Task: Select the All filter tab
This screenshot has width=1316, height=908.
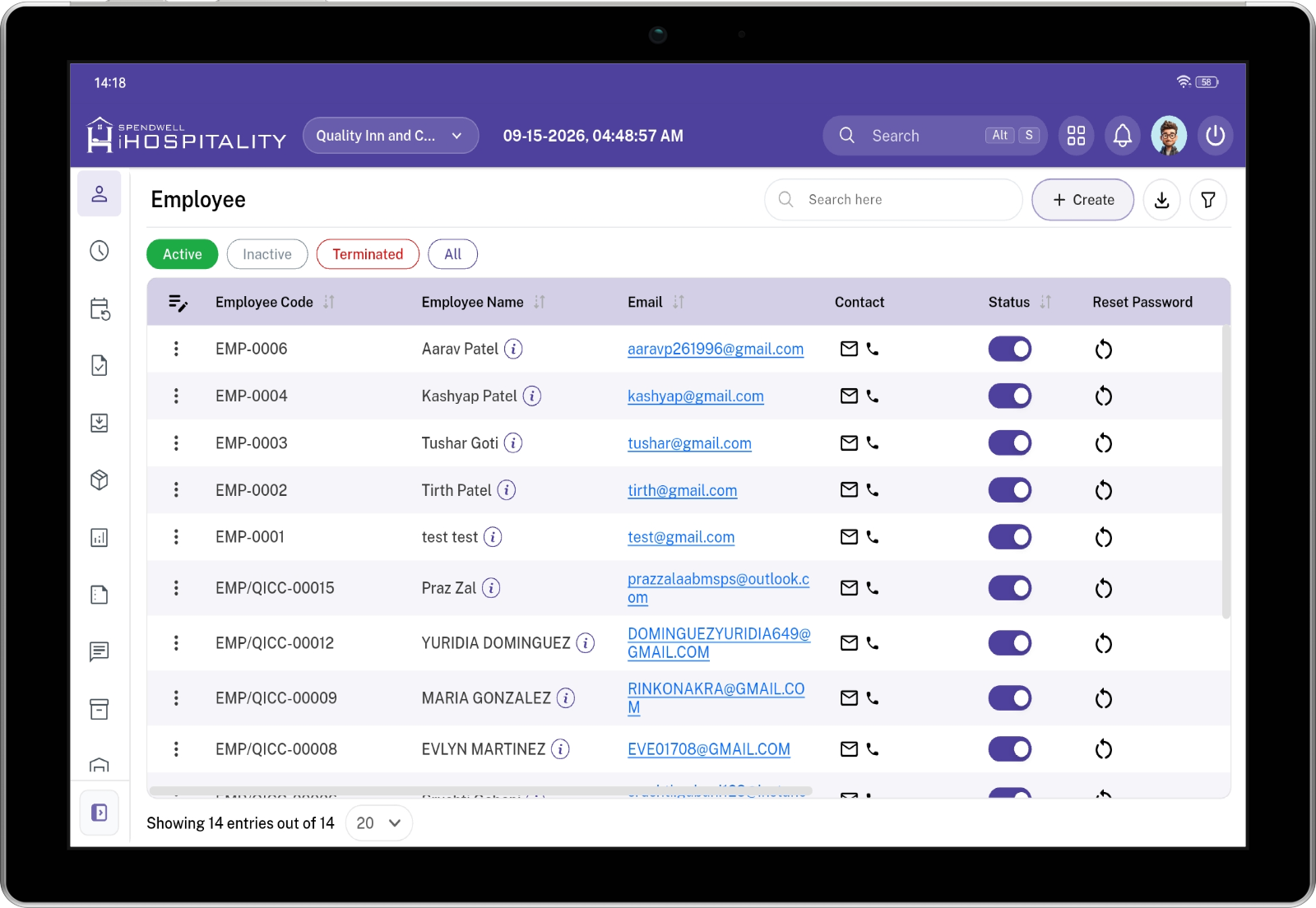Action: [453, 254]
